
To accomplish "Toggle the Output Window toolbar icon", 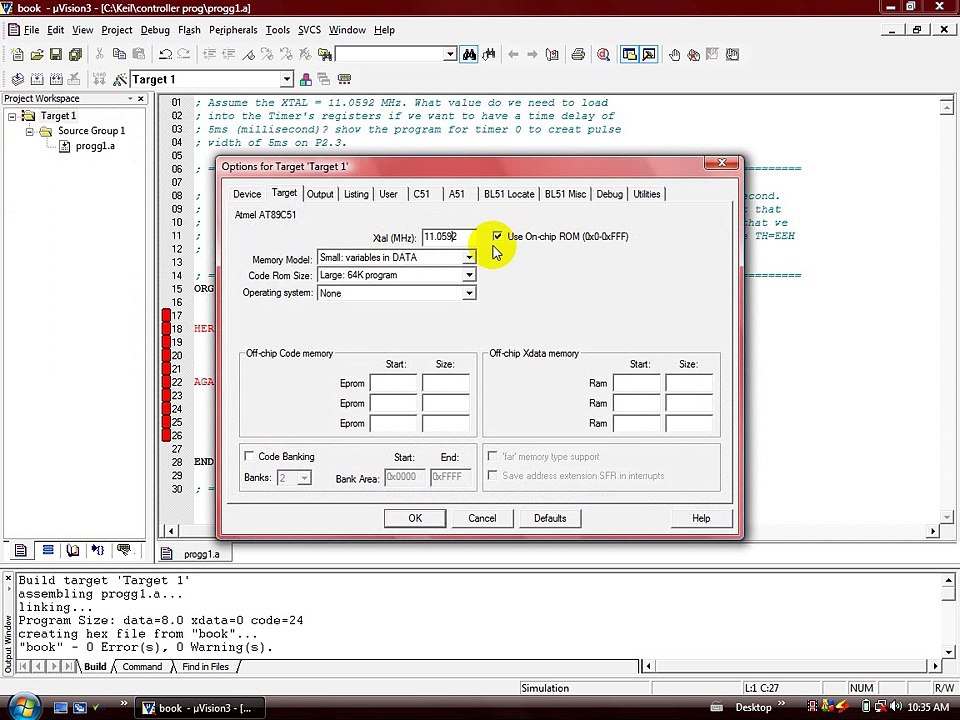I will [x=649, y=54].
